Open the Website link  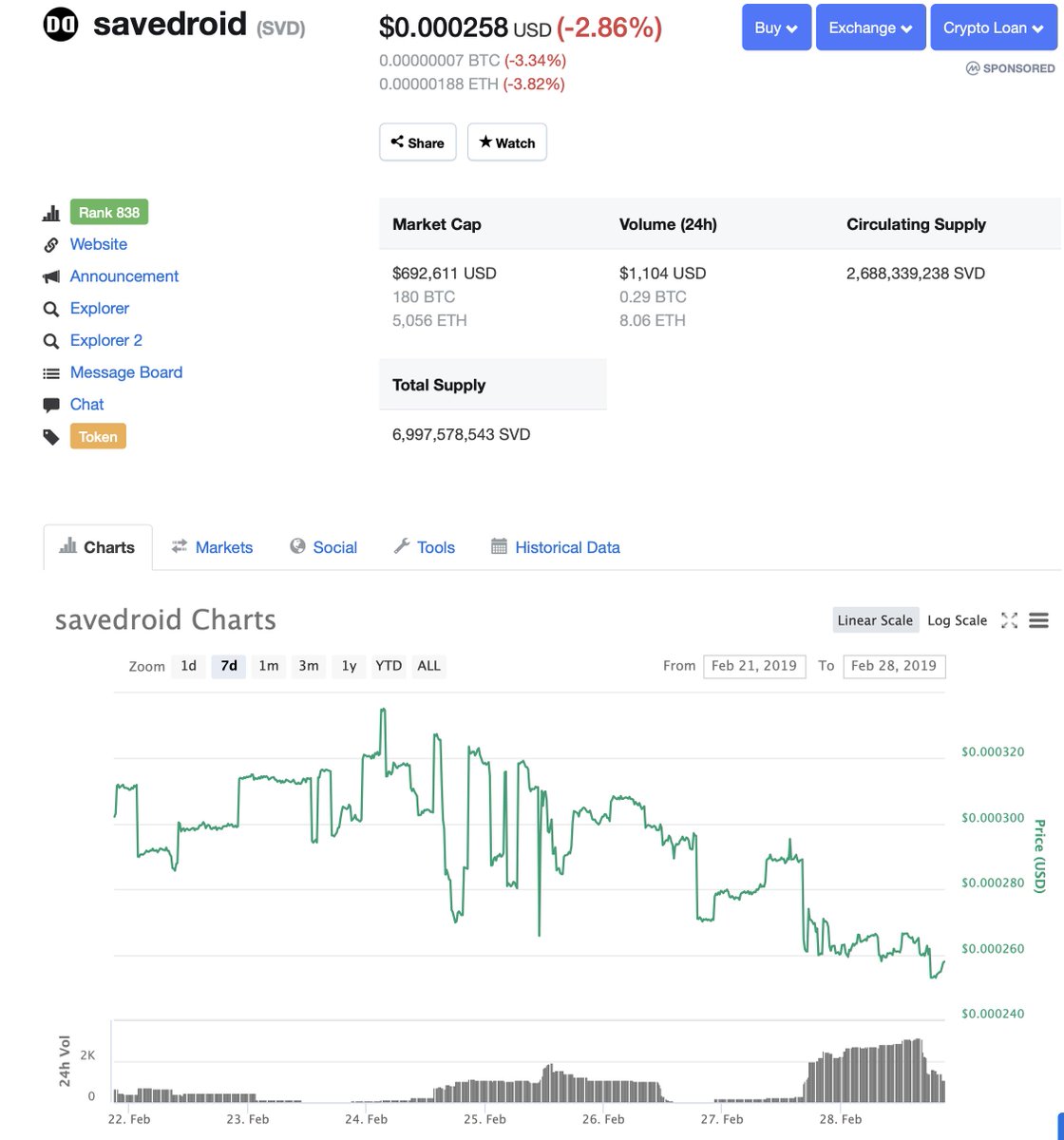(x=99, y=244)
